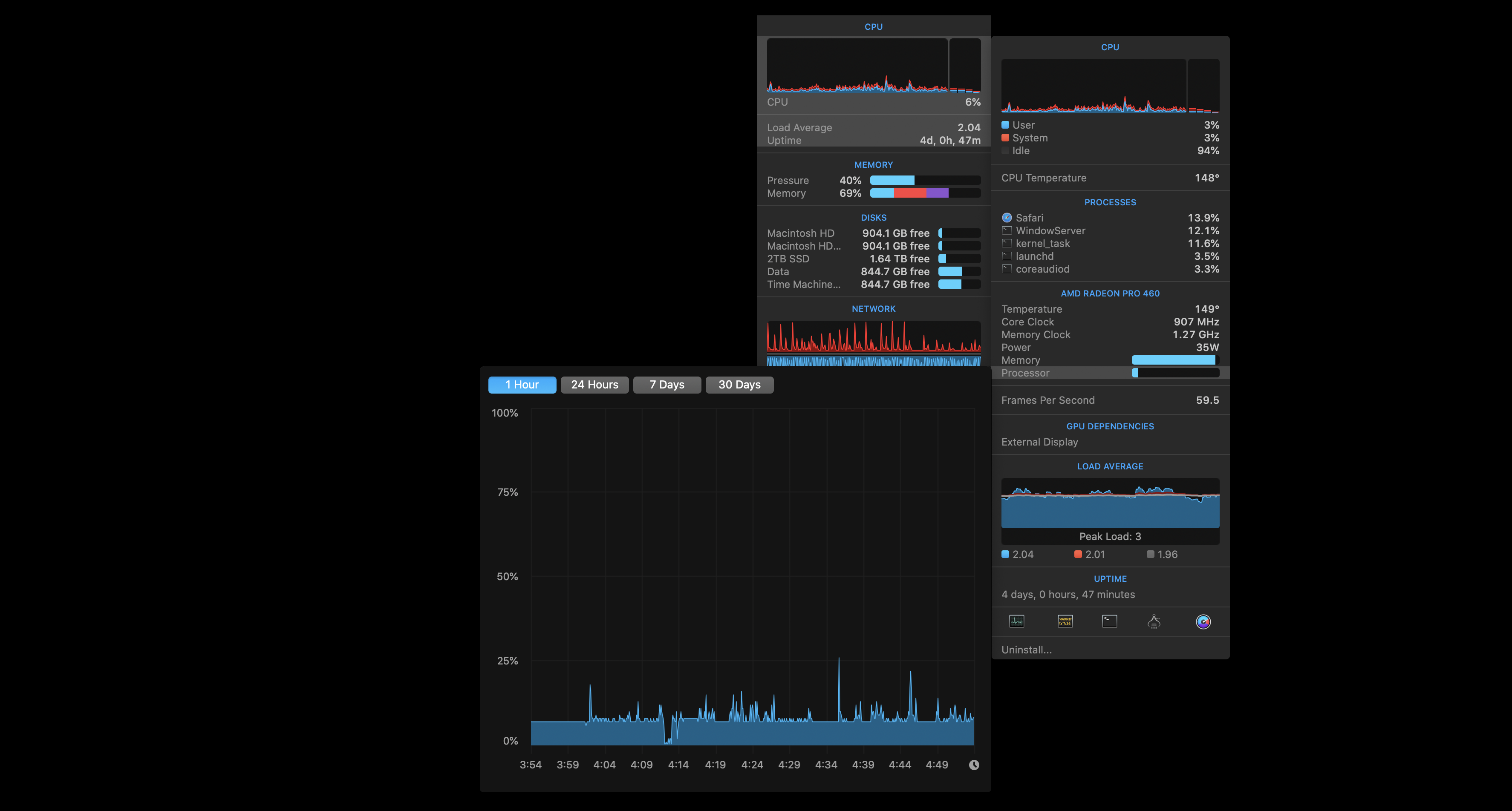Viewport: 1512px width, 811px height.
Task: Click the 2TB SSD disk row
Action: pyautogui.click(x=873, y=259)
